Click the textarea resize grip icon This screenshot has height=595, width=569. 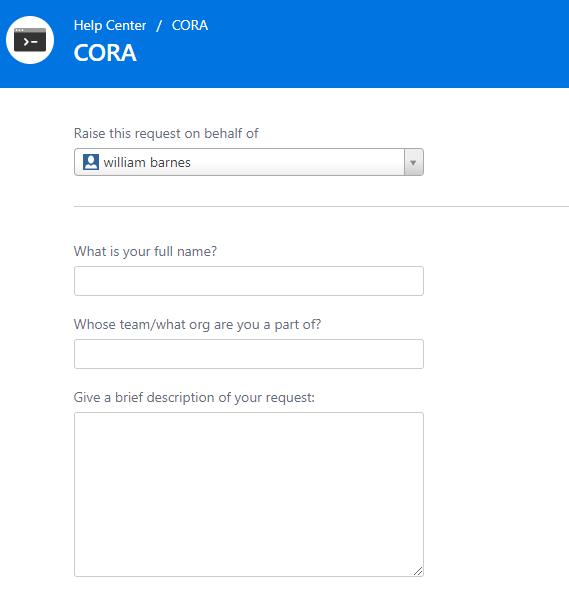(418, 571)
